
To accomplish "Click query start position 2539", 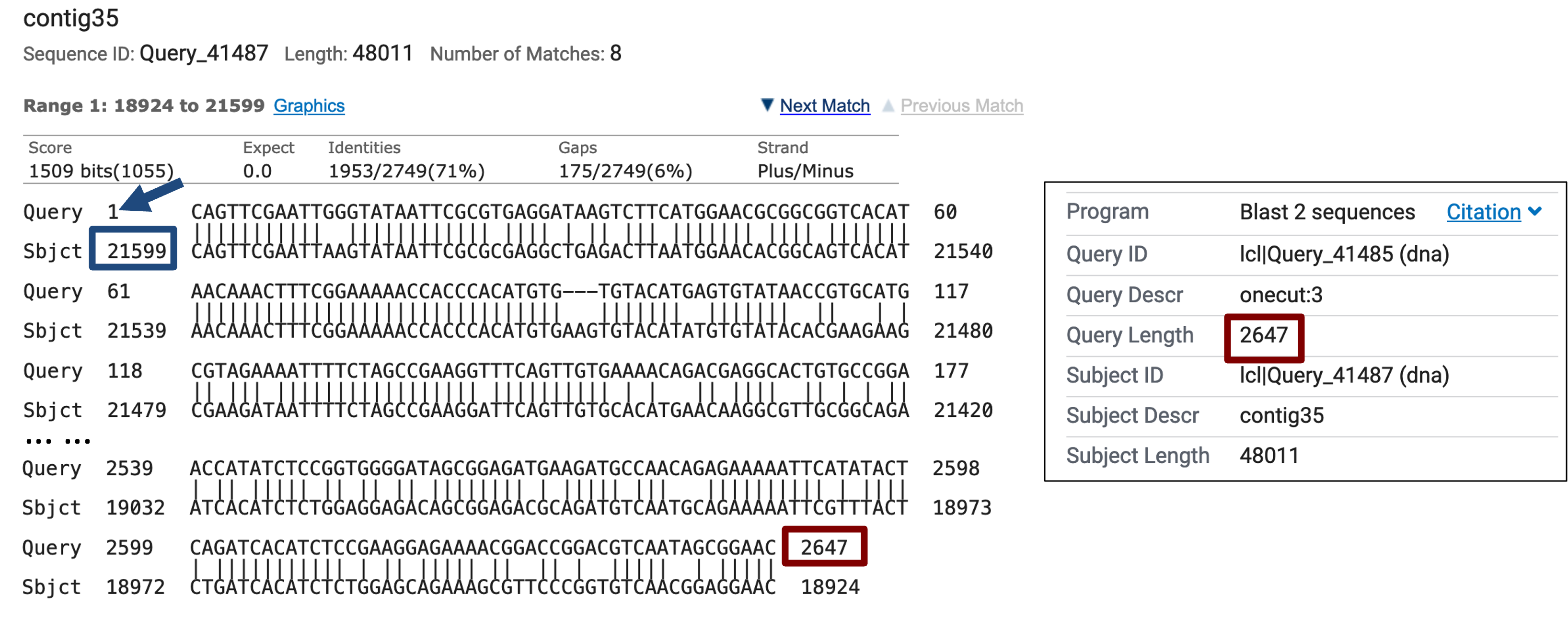I will tap(129, 468).
